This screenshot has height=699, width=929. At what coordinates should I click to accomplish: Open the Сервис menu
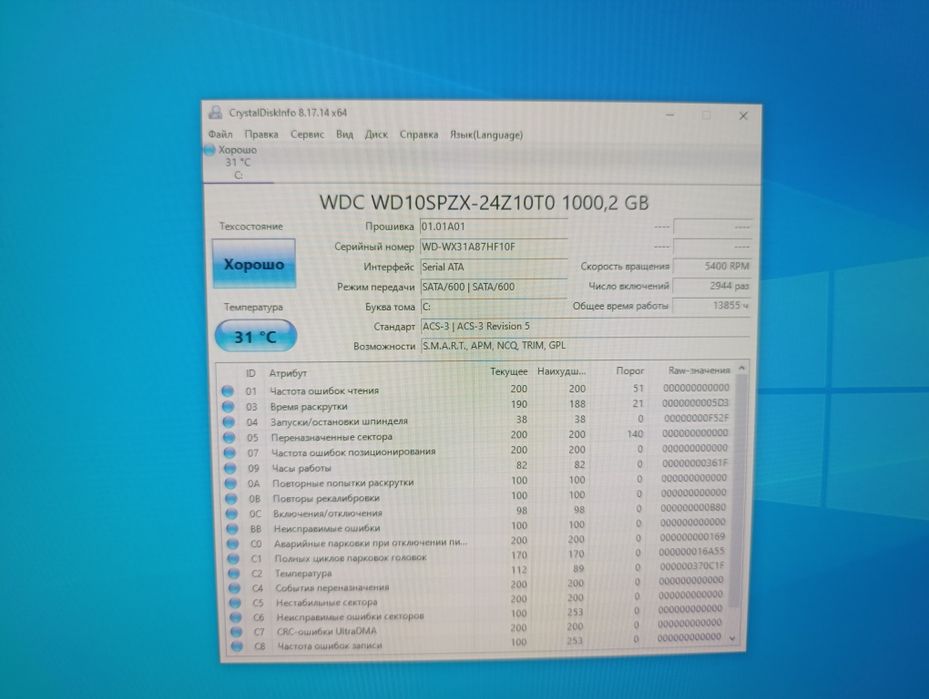307,134
